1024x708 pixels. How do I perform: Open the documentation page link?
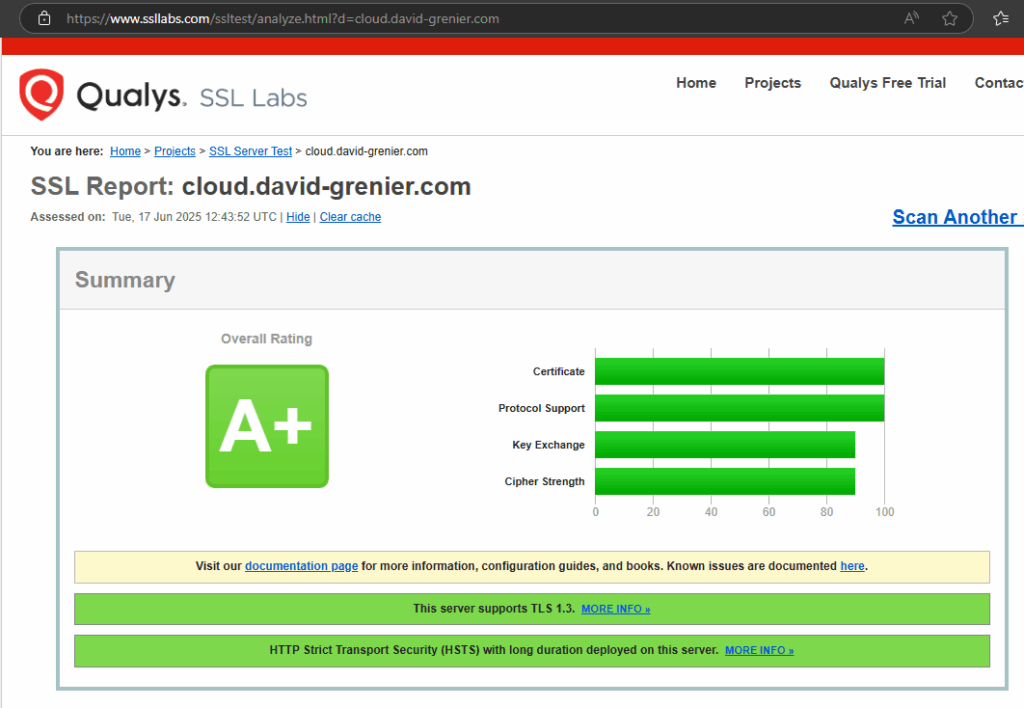[301, 566]
